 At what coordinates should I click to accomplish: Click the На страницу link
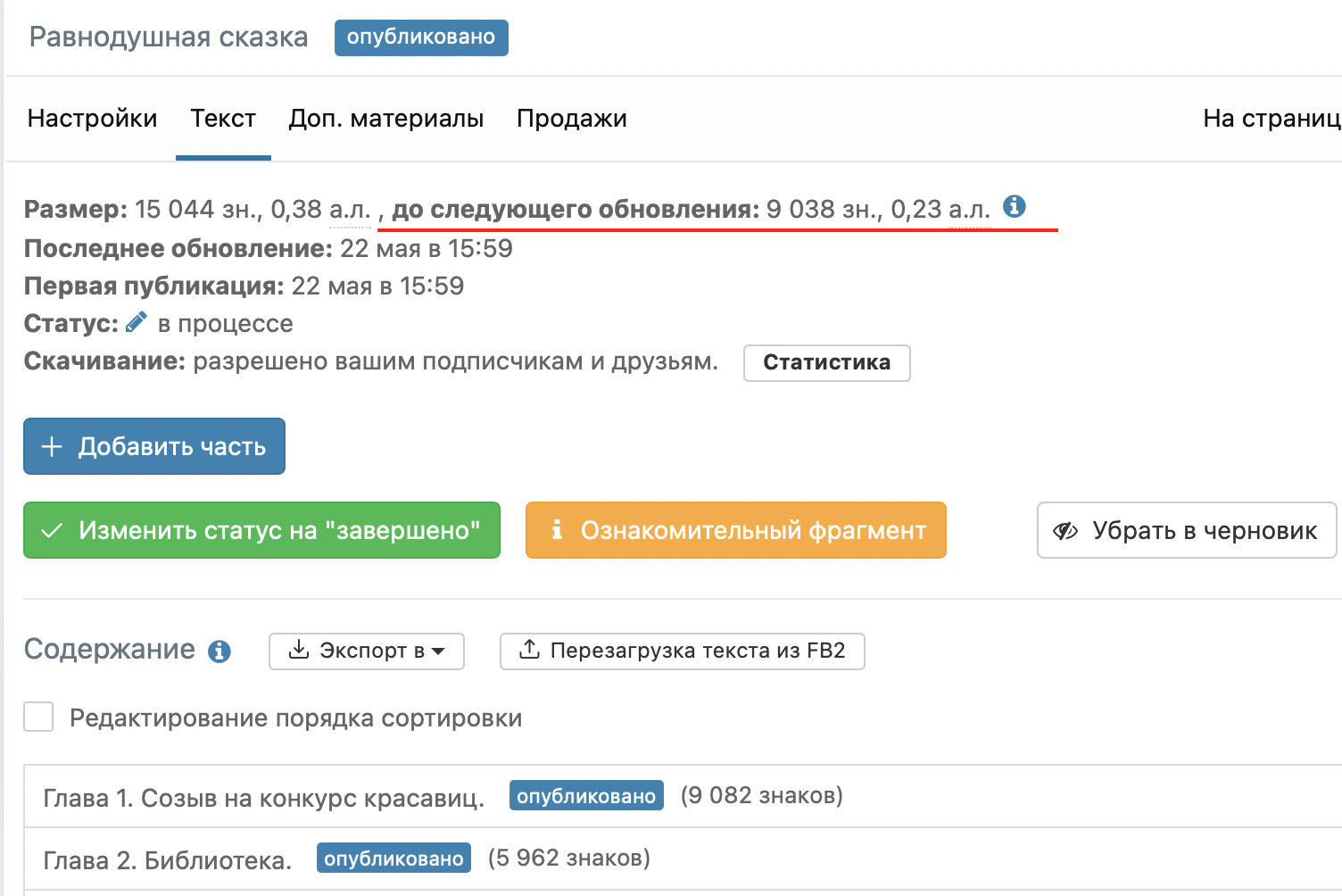(x=1271, y=119)
